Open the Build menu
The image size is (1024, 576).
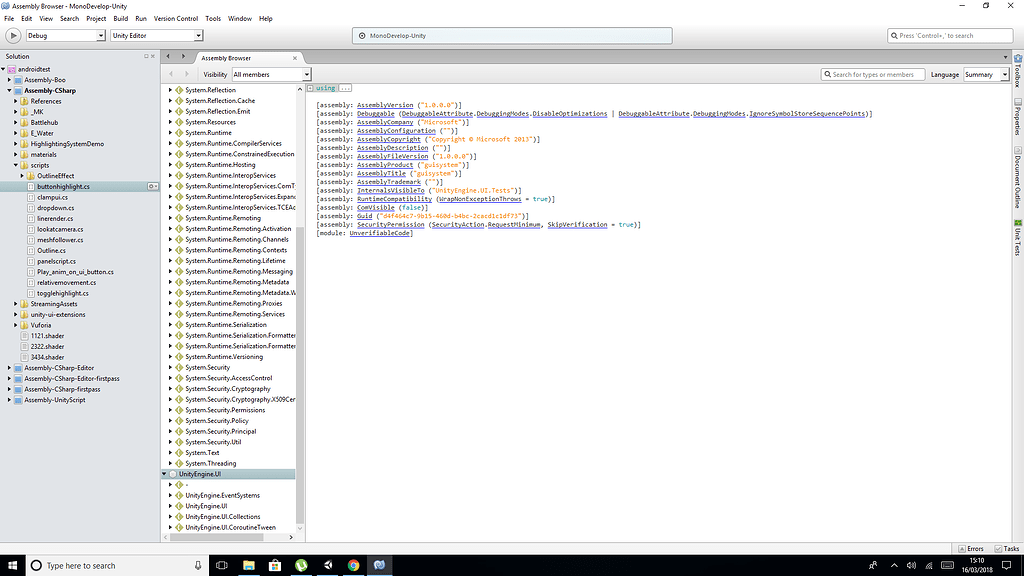tap(120, 18)
